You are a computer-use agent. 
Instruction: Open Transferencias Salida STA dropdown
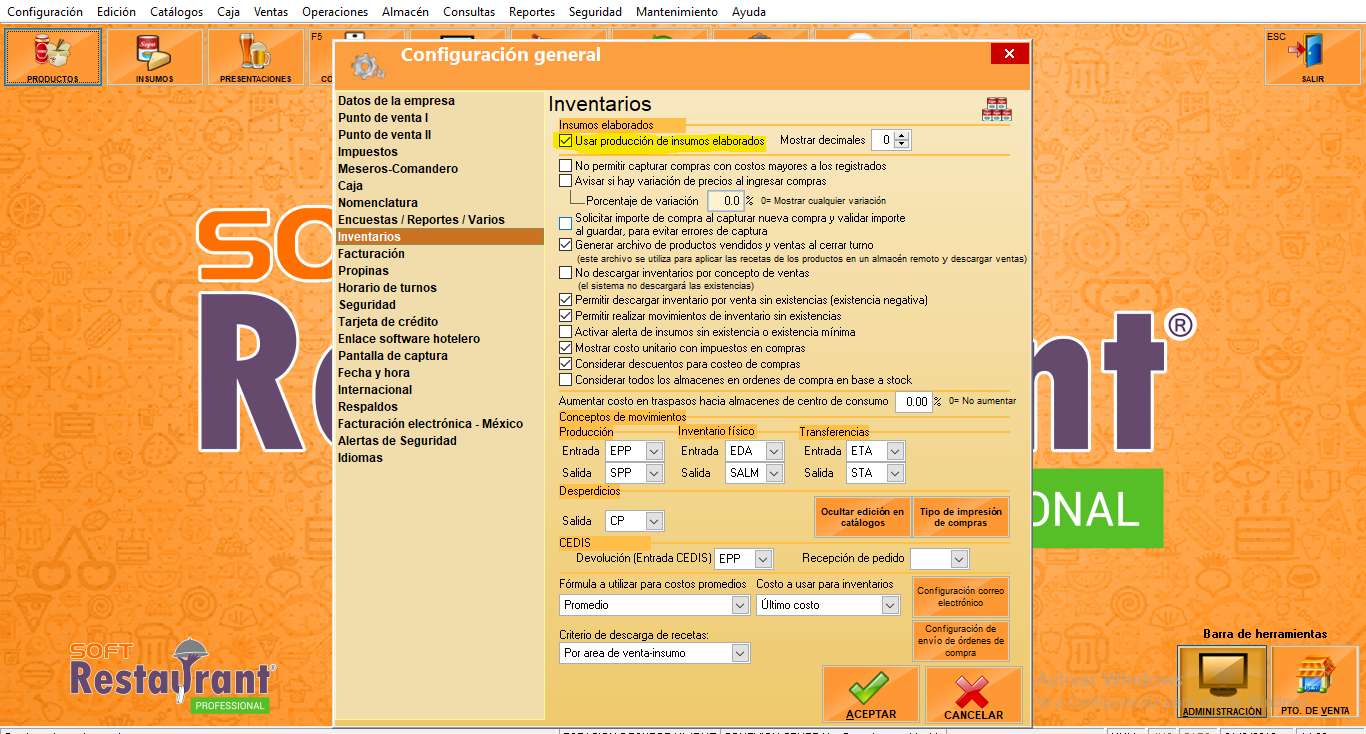(x=894, y=473)
